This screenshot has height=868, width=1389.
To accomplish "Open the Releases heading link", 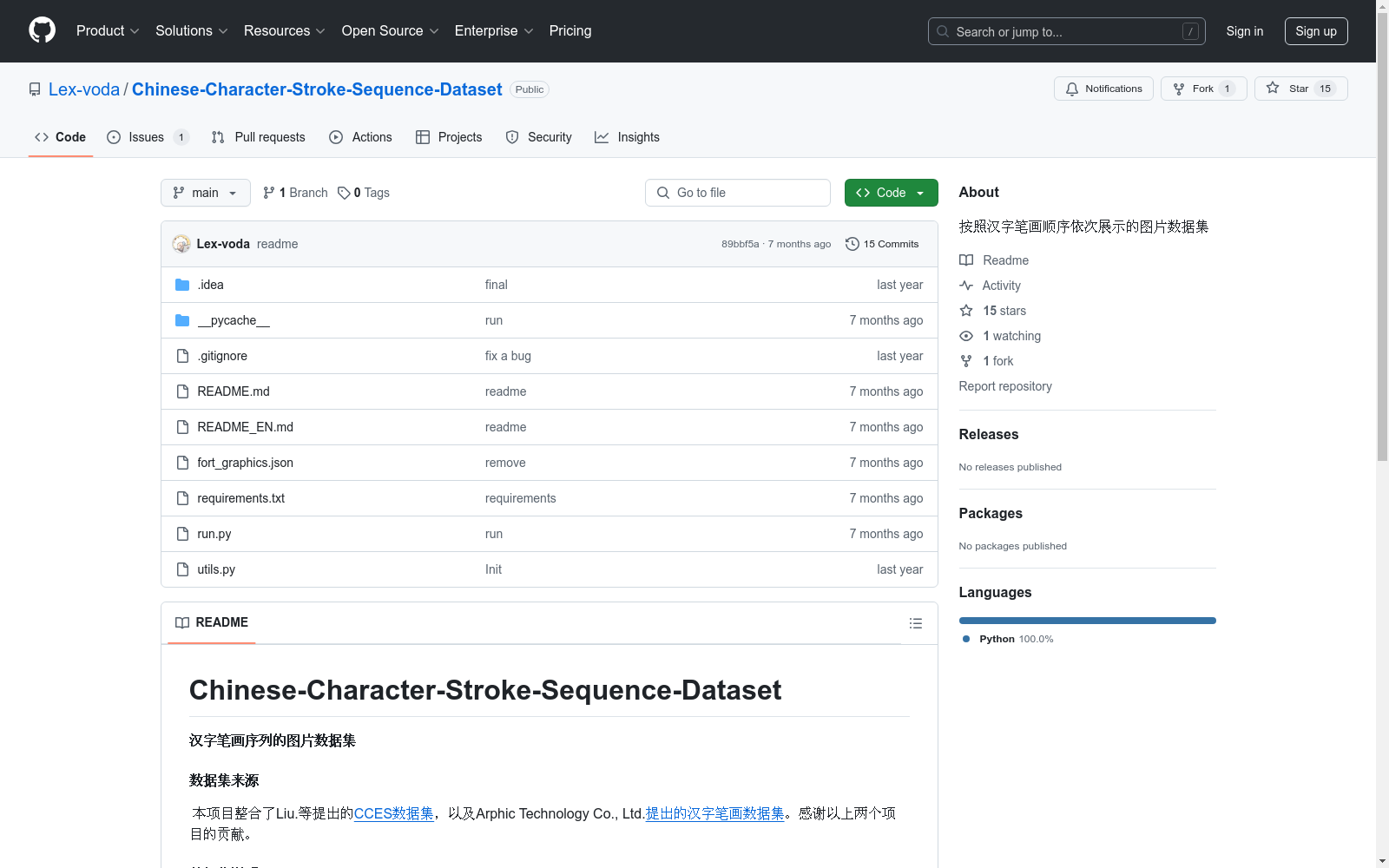I will pyautogui.click(x=989, y=434).
